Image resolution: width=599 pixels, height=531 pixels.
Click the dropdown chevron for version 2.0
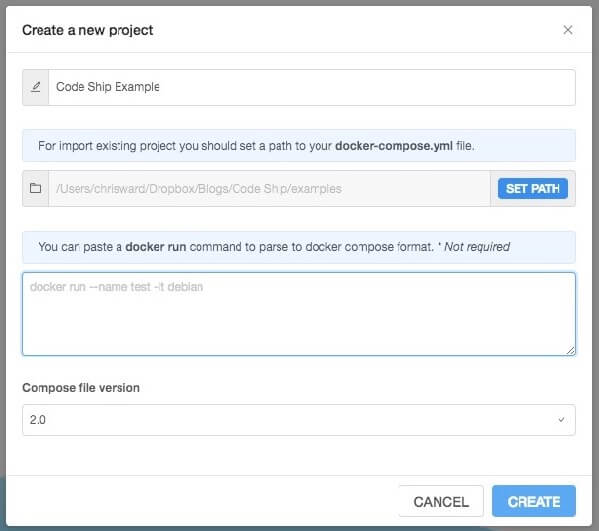(561, 420)
